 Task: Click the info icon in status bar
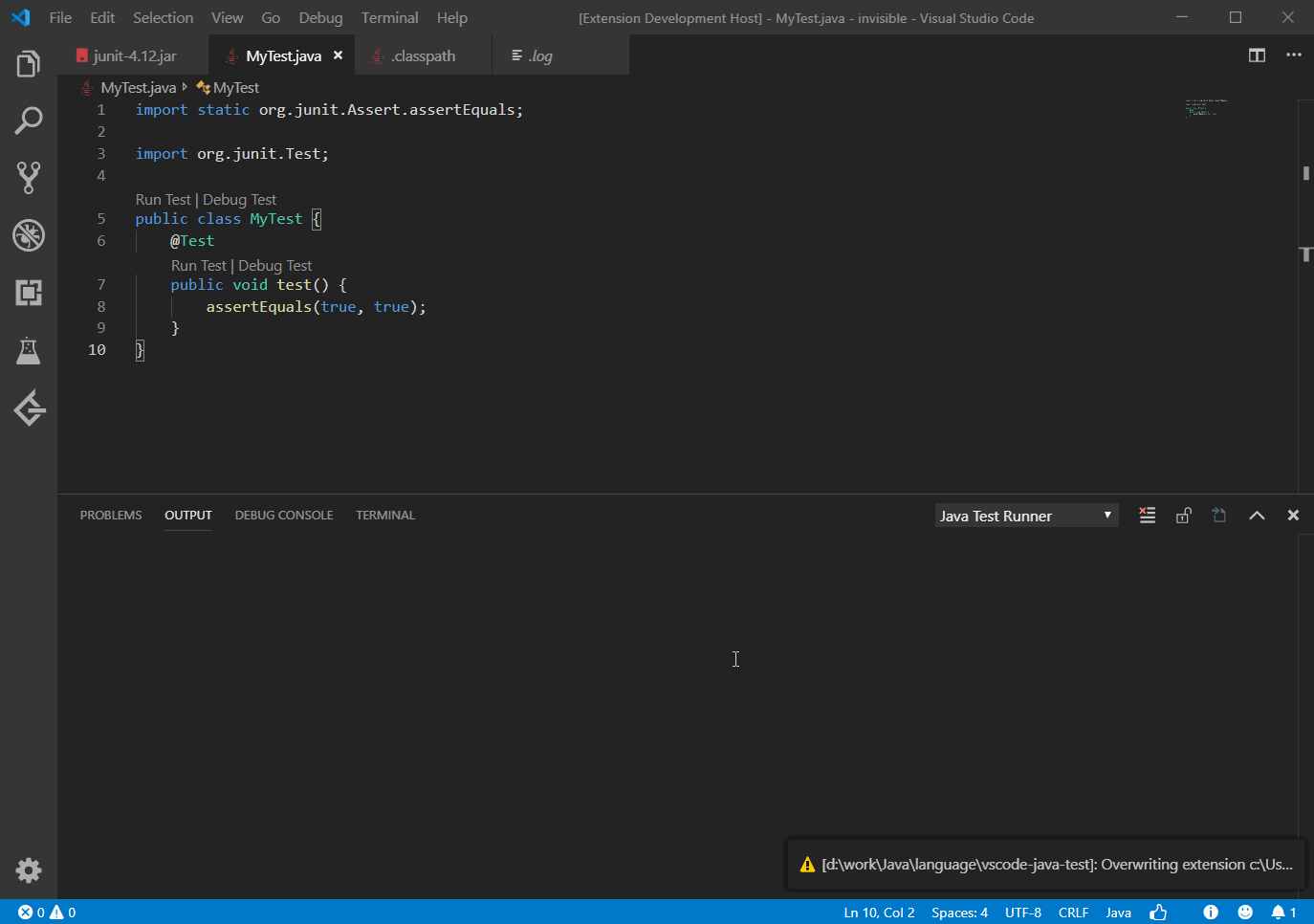point(1211,913)
